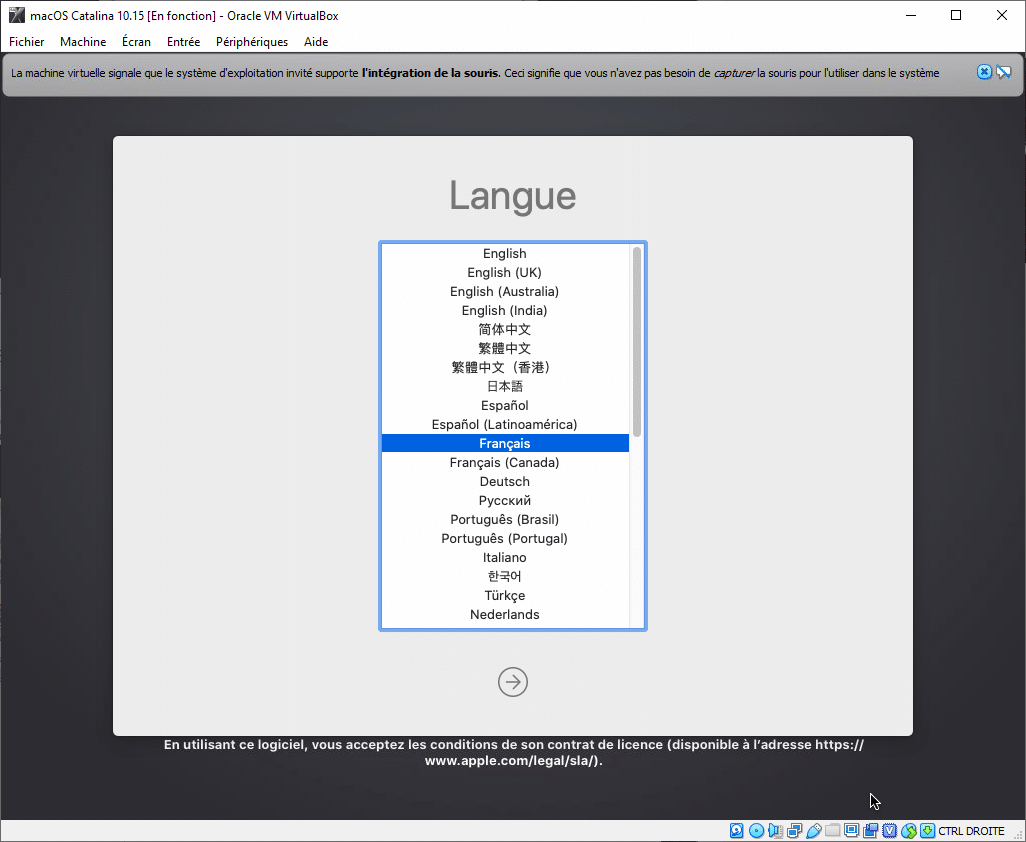Open the Entrée menu
Screen dimensions: 1026x842
click(x=183, y=42)
